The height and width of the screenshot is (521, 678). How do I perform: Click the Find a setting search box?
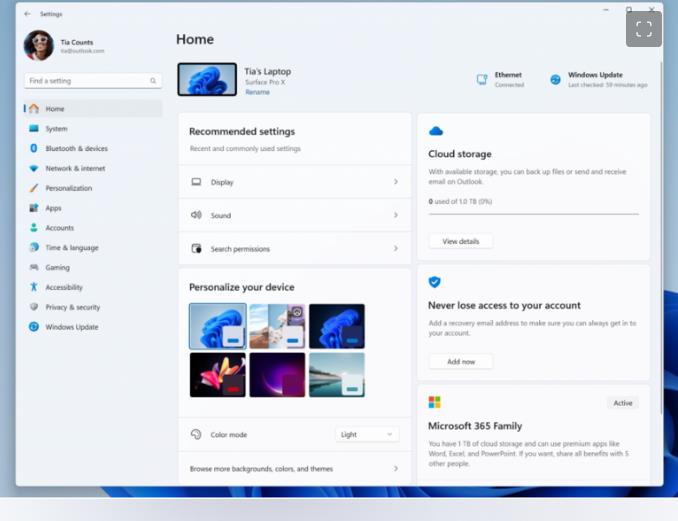tap(92, 81)
